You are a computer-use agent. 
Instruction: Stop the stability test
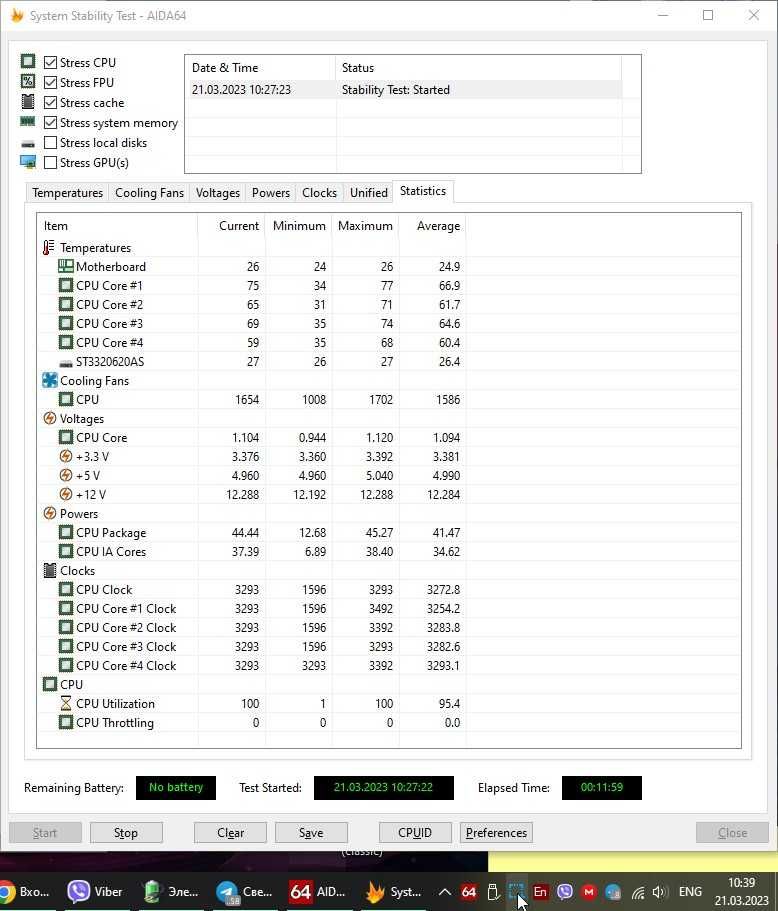click(126, 833)
